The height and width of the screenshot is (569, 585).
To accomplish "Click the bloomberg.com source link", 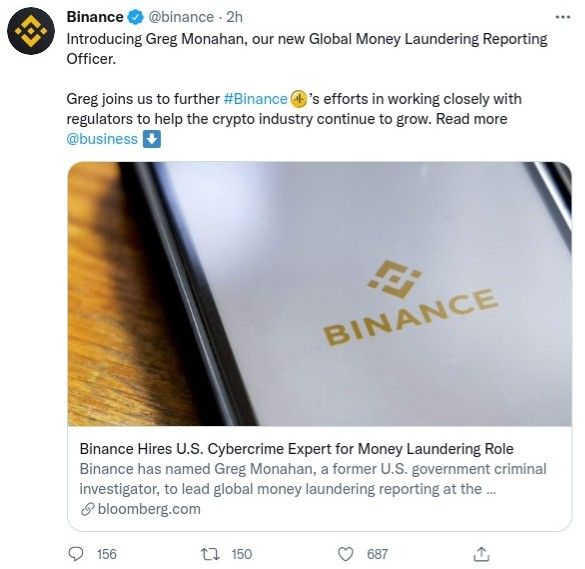I will click(x=149, y=509).
